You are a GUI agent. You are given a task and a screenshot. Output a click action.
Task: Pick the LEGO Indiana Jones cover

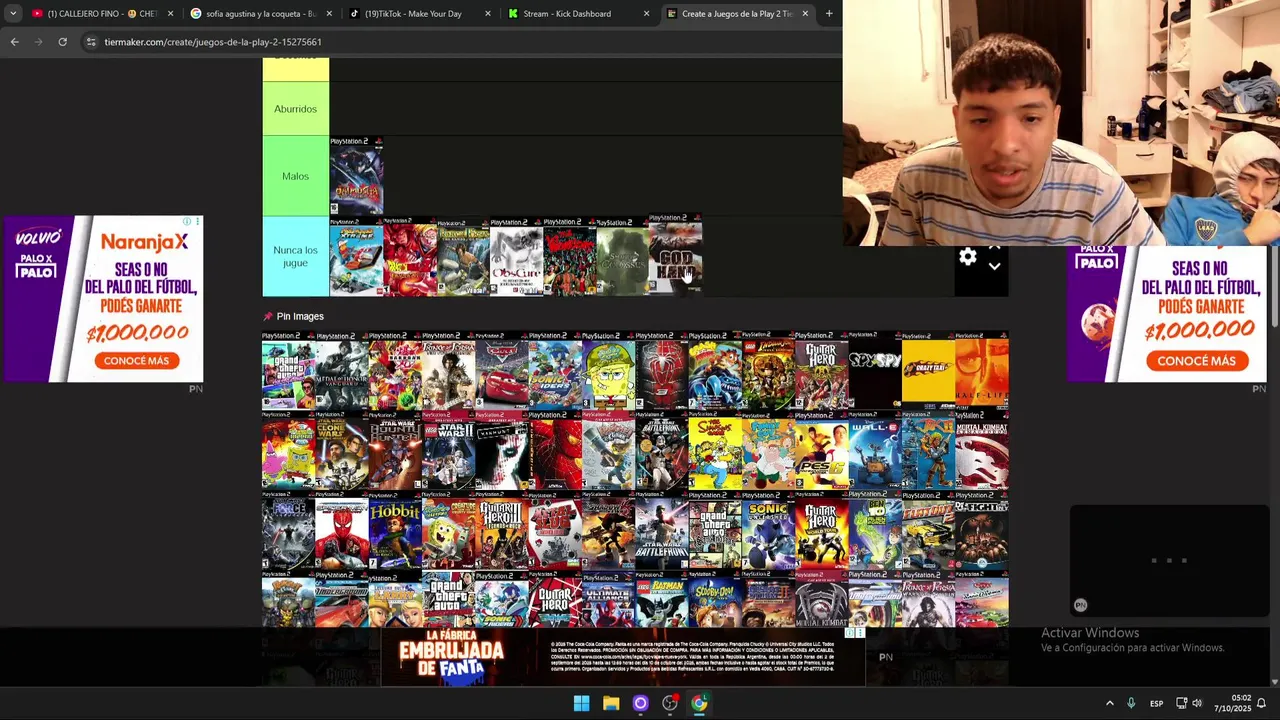point(768,371)
